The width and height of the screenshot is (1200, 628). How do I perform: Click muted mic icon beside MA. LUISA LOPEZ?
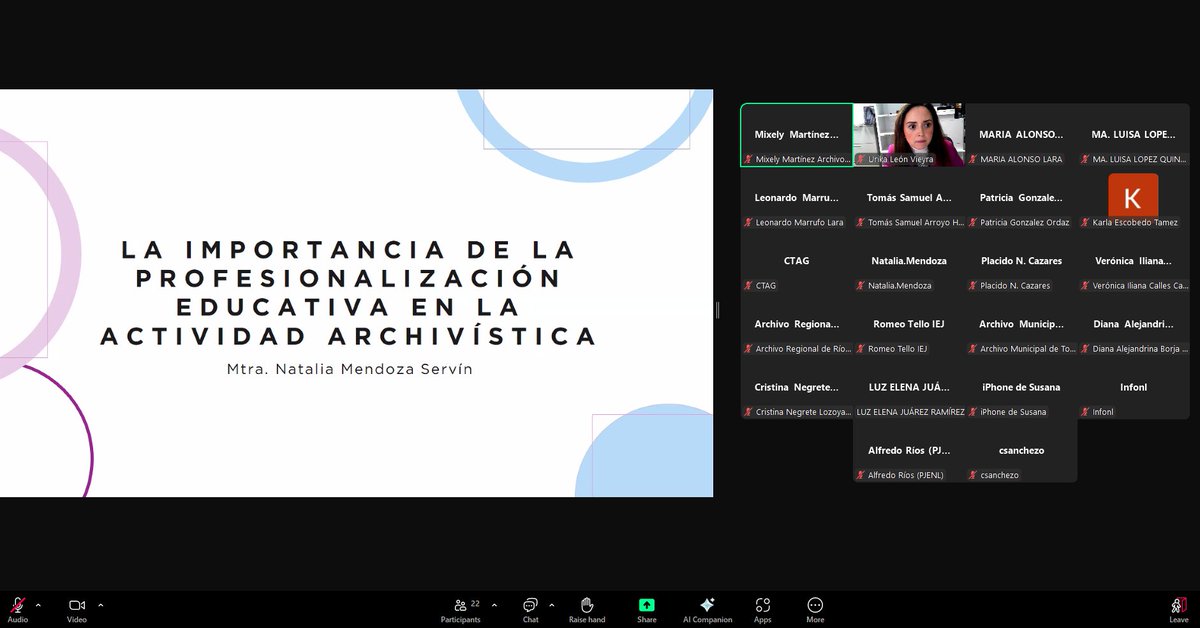pyautogui.click(x=1086, y=159)
